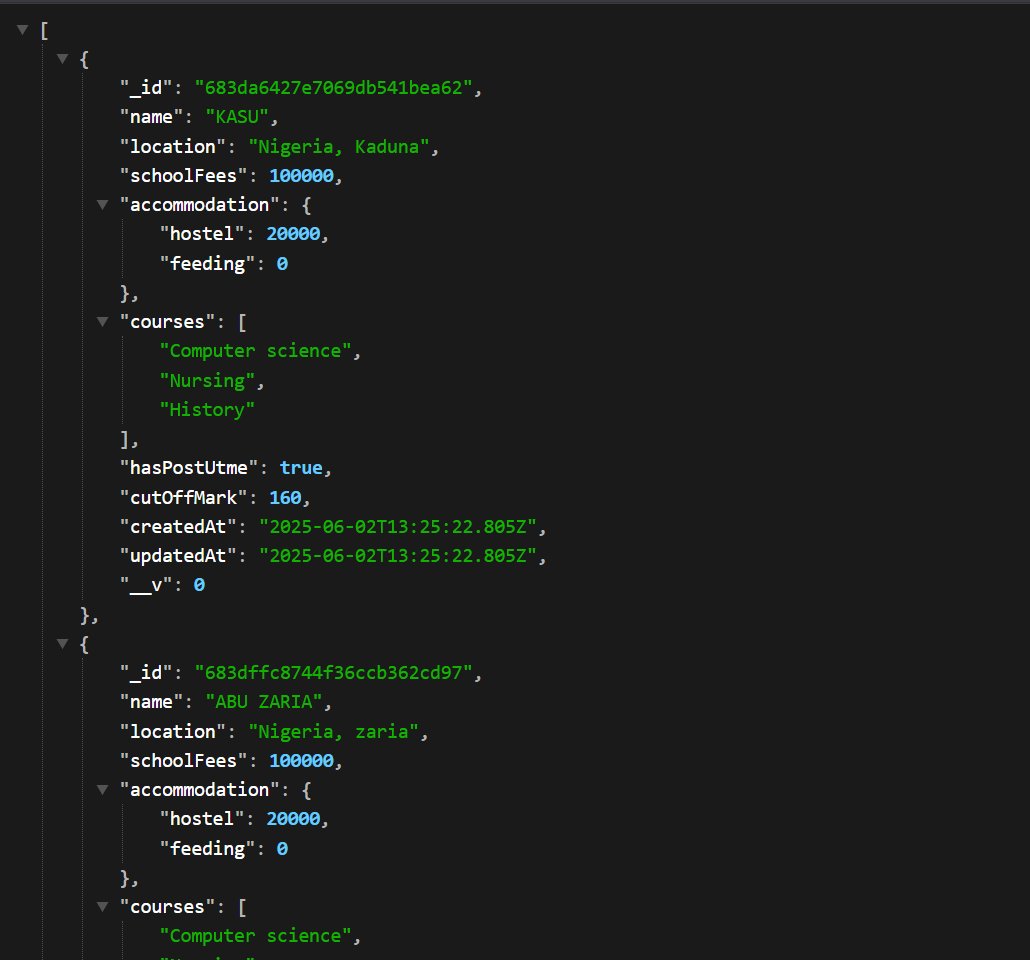This screenshot has width=1030, height=960.
Task: Click the "name" key above "location" in KASU
Action: tap(151, 117)
